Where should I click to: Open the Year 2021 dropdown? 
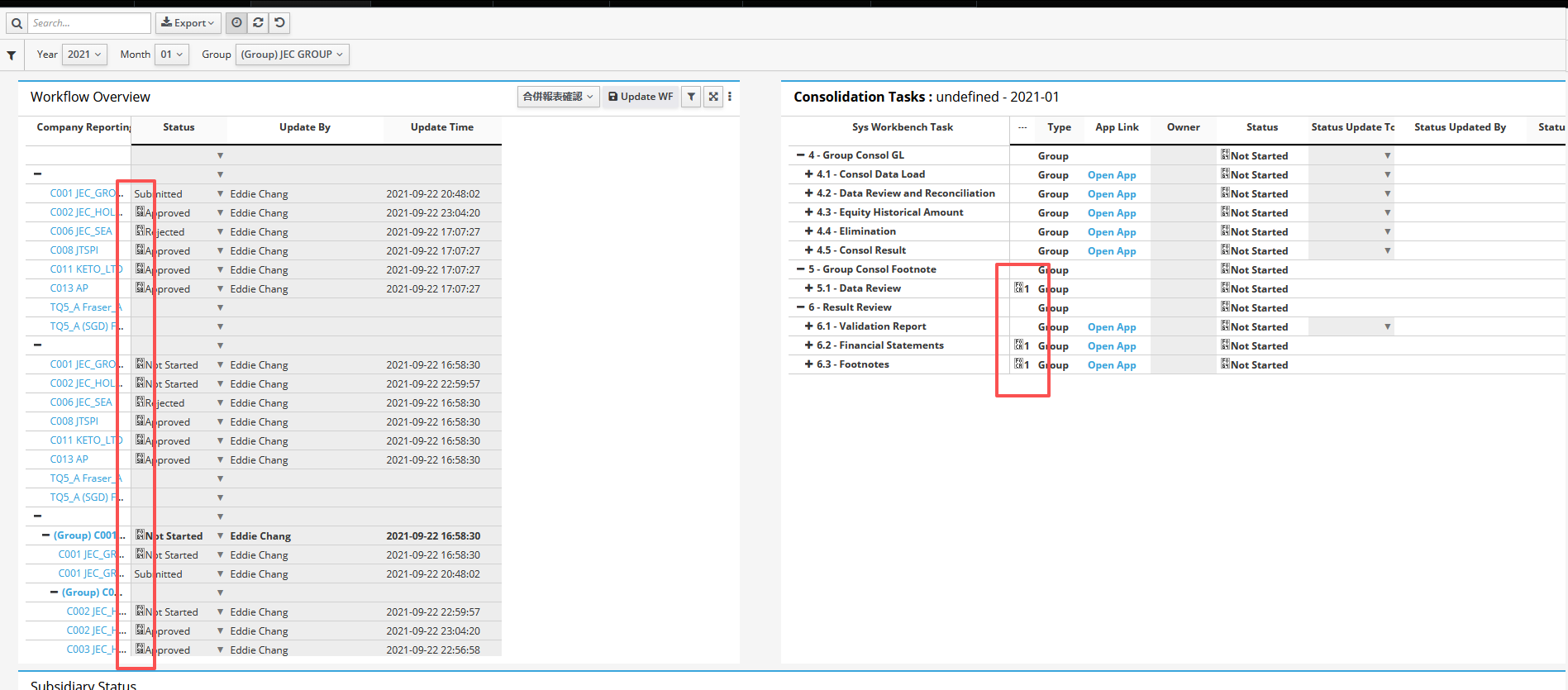coord(85,55)
